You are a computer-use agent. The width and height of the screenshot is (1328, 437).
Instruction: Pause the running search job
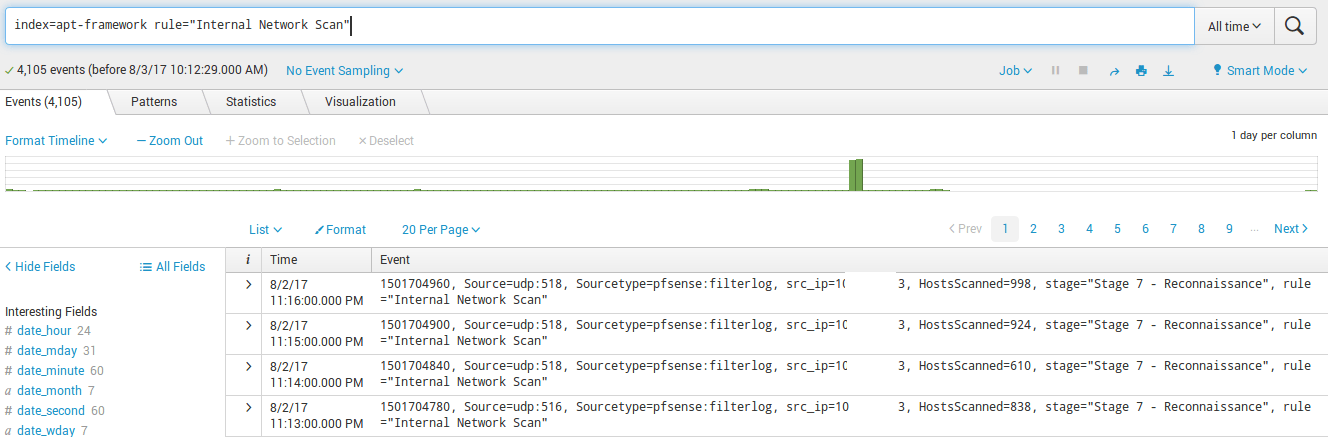(x=1055, y=71)
